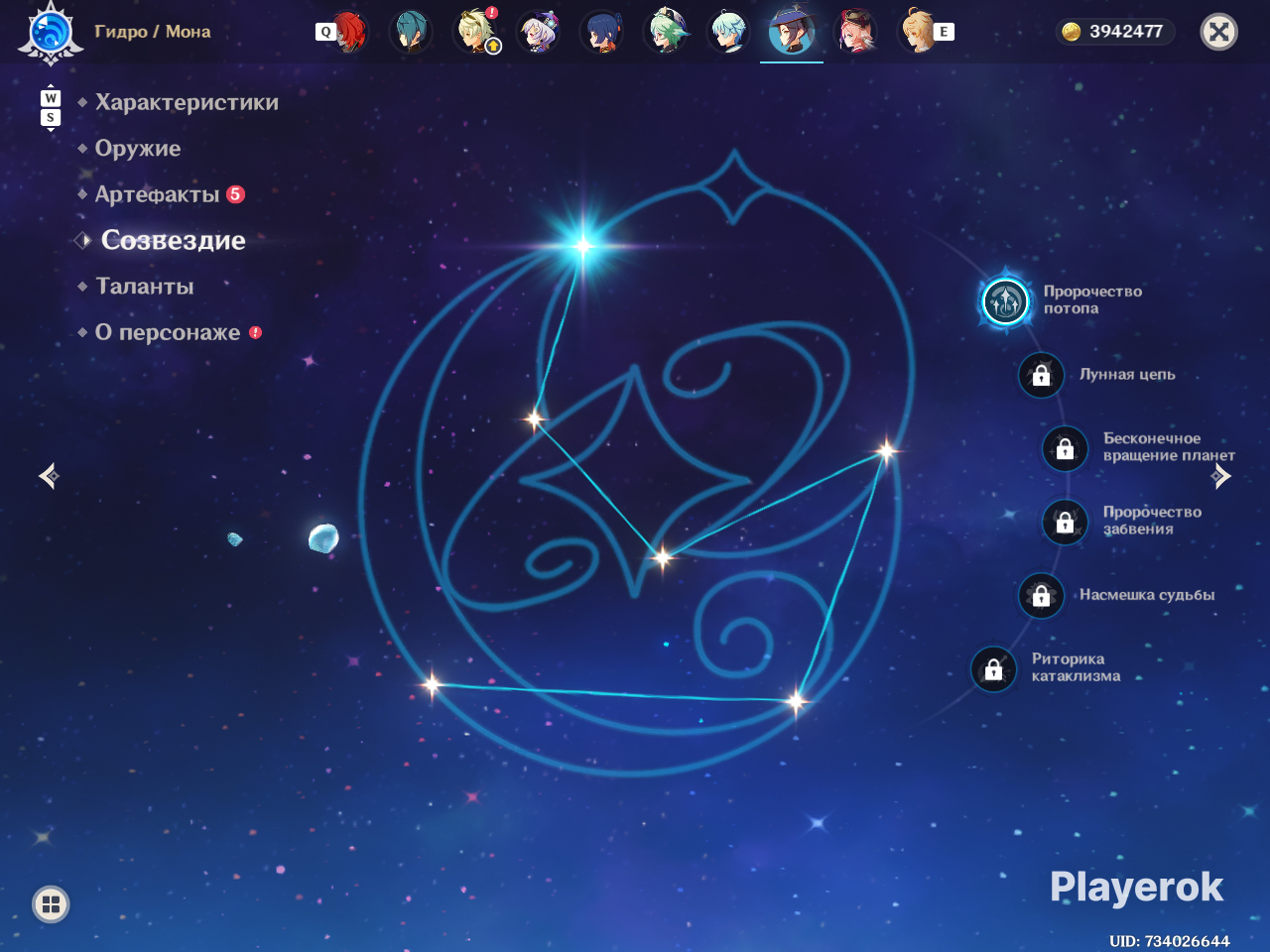Close the character screen with X button
The height and width of the screenshot is (952, 1270).
(x=1219, y=32)
